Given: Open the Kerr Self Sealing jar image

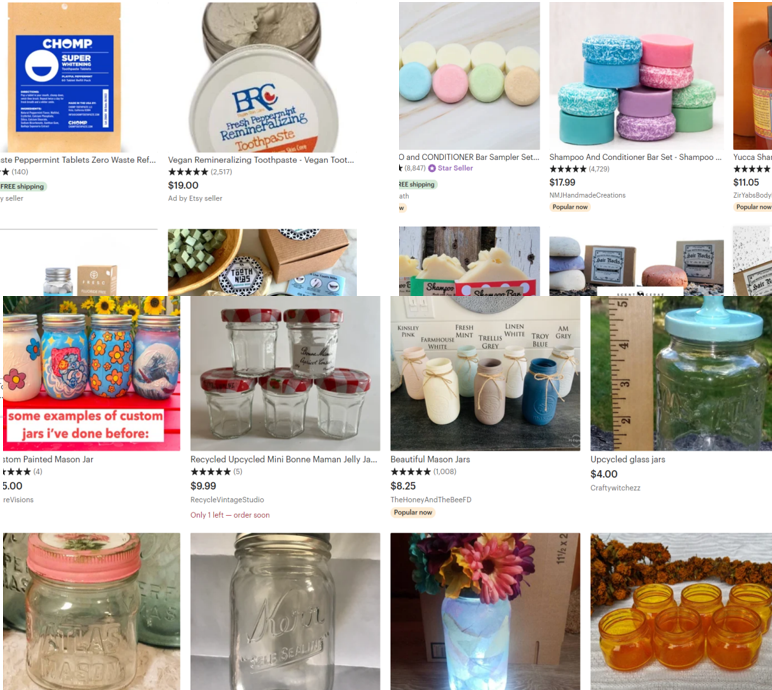Looking at the screenshot, I should coord(285,611).
